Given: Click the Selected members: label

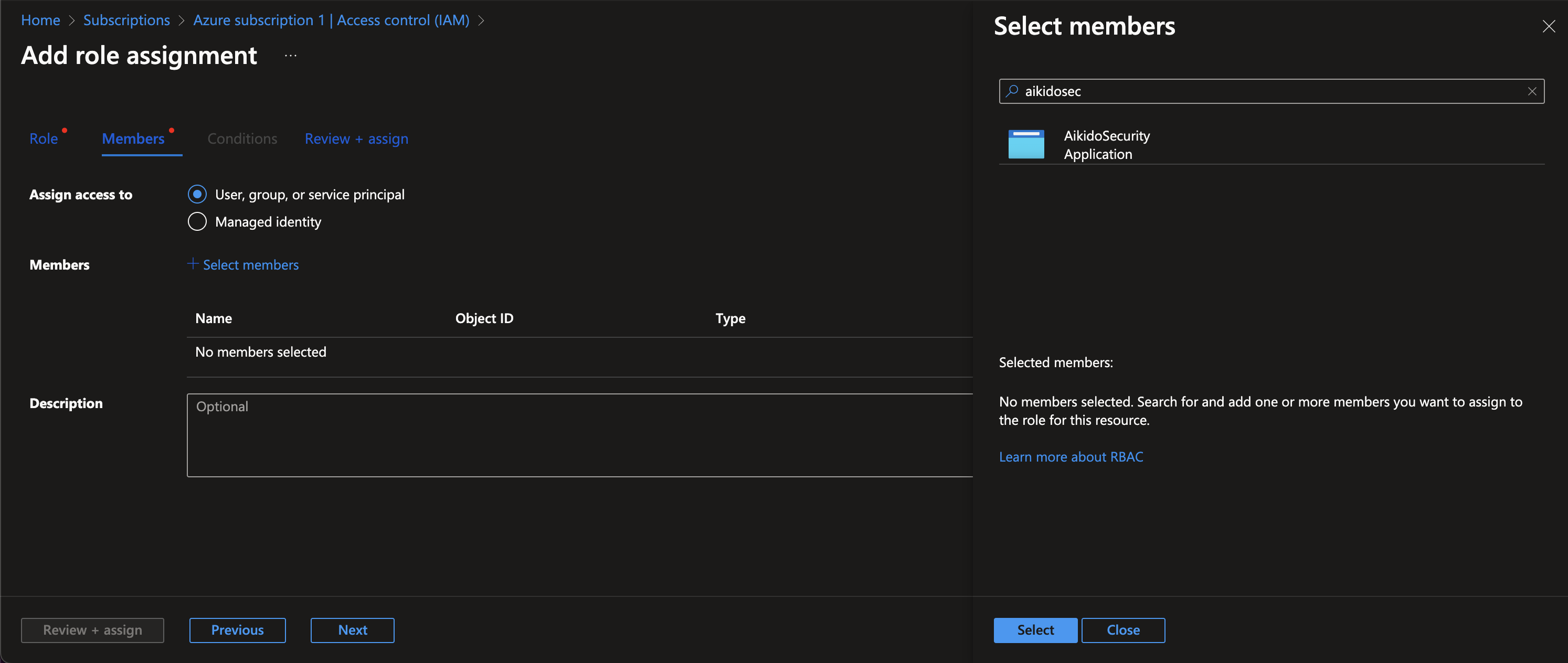Looking at the screenshot, I should pos(1056,362).
